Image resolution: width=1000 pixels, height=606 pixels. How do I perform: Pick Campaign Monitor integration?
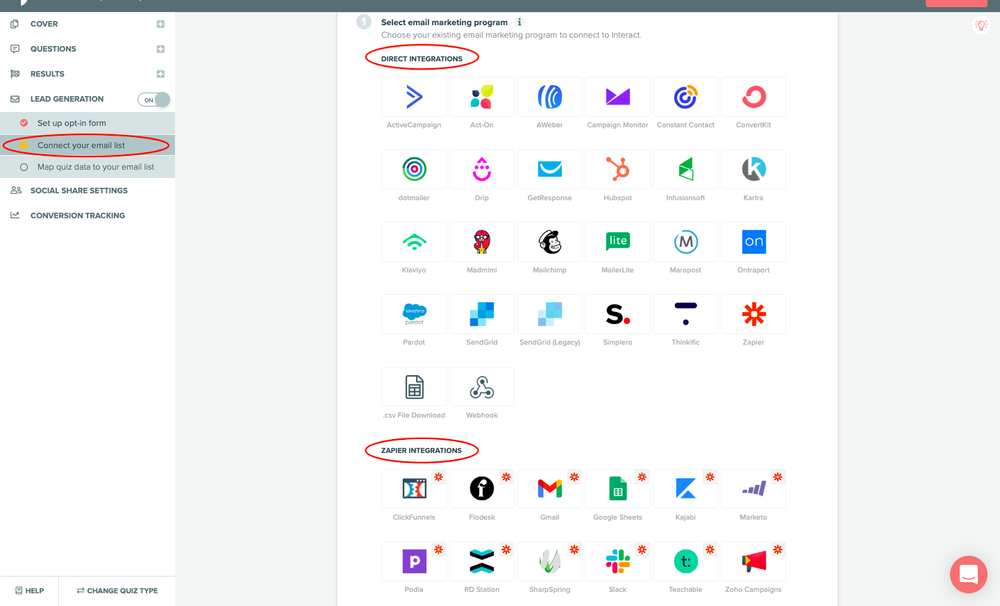[x=617, y=97]
